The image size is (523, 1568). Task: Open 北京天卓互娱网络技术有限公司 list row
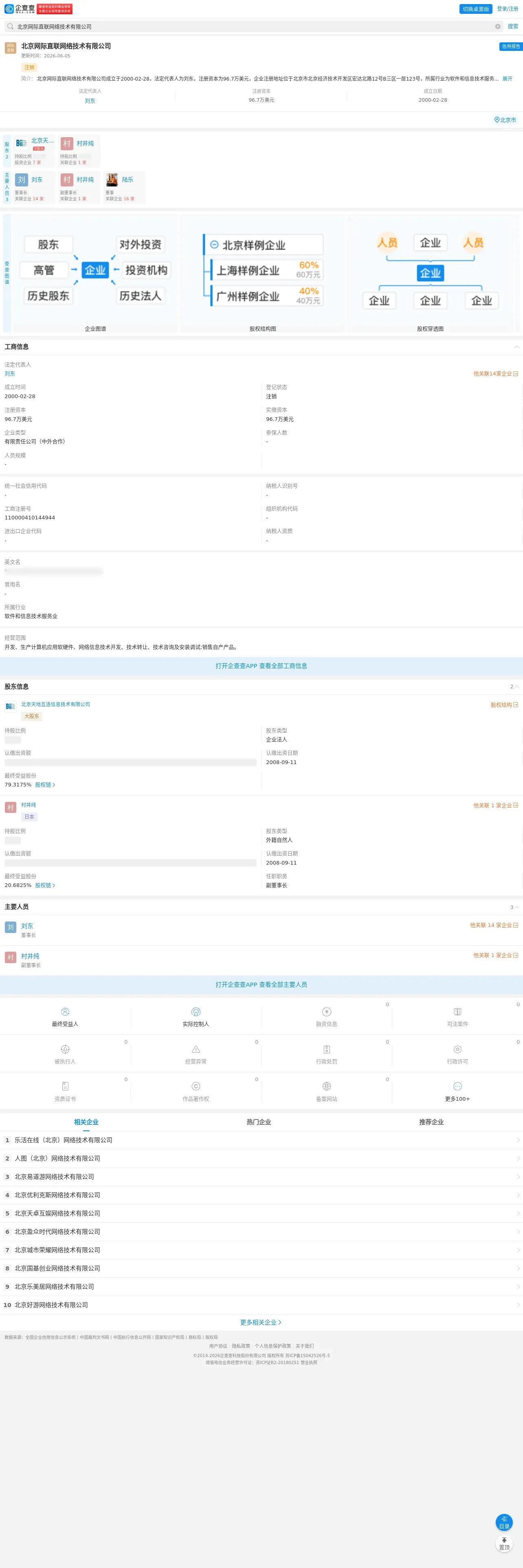[x=261, y=1213]
